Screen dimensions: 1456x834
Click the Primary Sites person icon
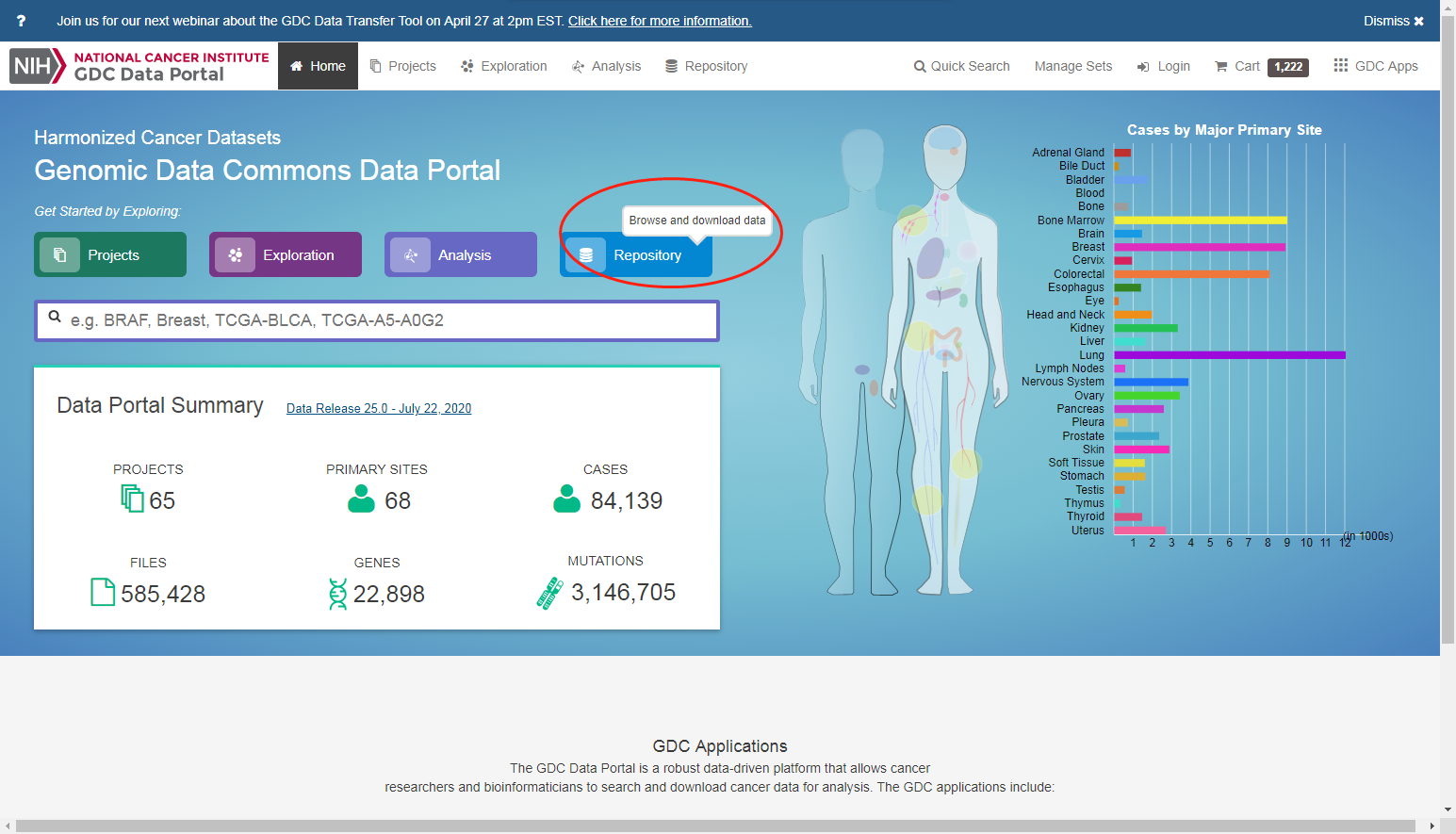coord(361,499)
